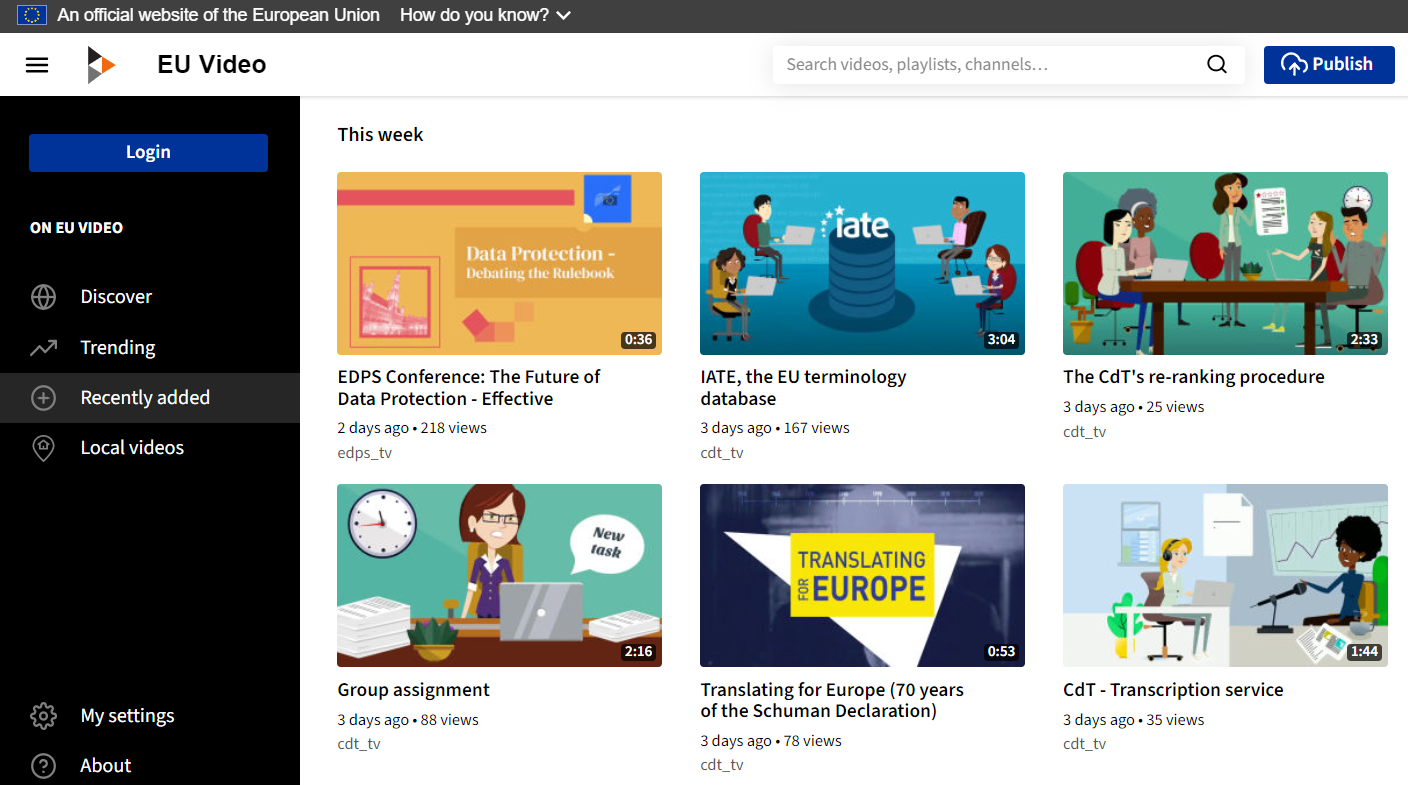This screenshot has height=785, width=1408.
Task: Visit cdt_tv channel under the IATE video
Action: [722, 453]
